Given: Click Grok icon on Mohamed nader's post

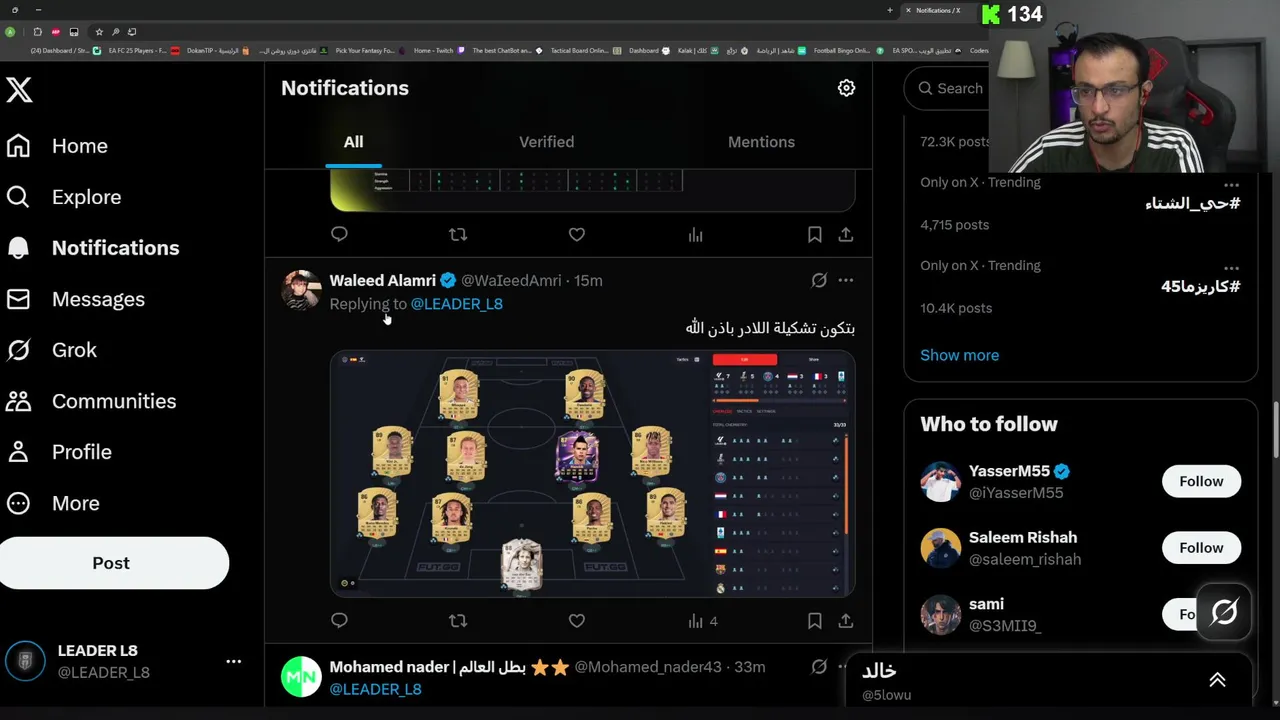Looking at the screenshot, I should tap(819, 667).
